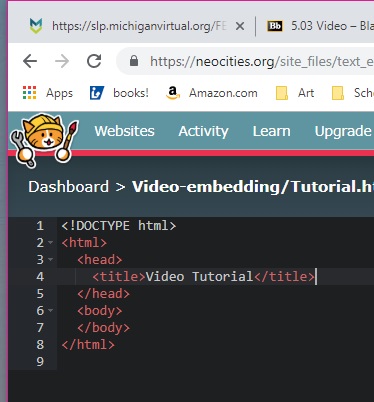Collapse the head tag fold arrow on line 3
Image resolution: width=374 pixels, height=402 pixels.
[x=51, y=259]
